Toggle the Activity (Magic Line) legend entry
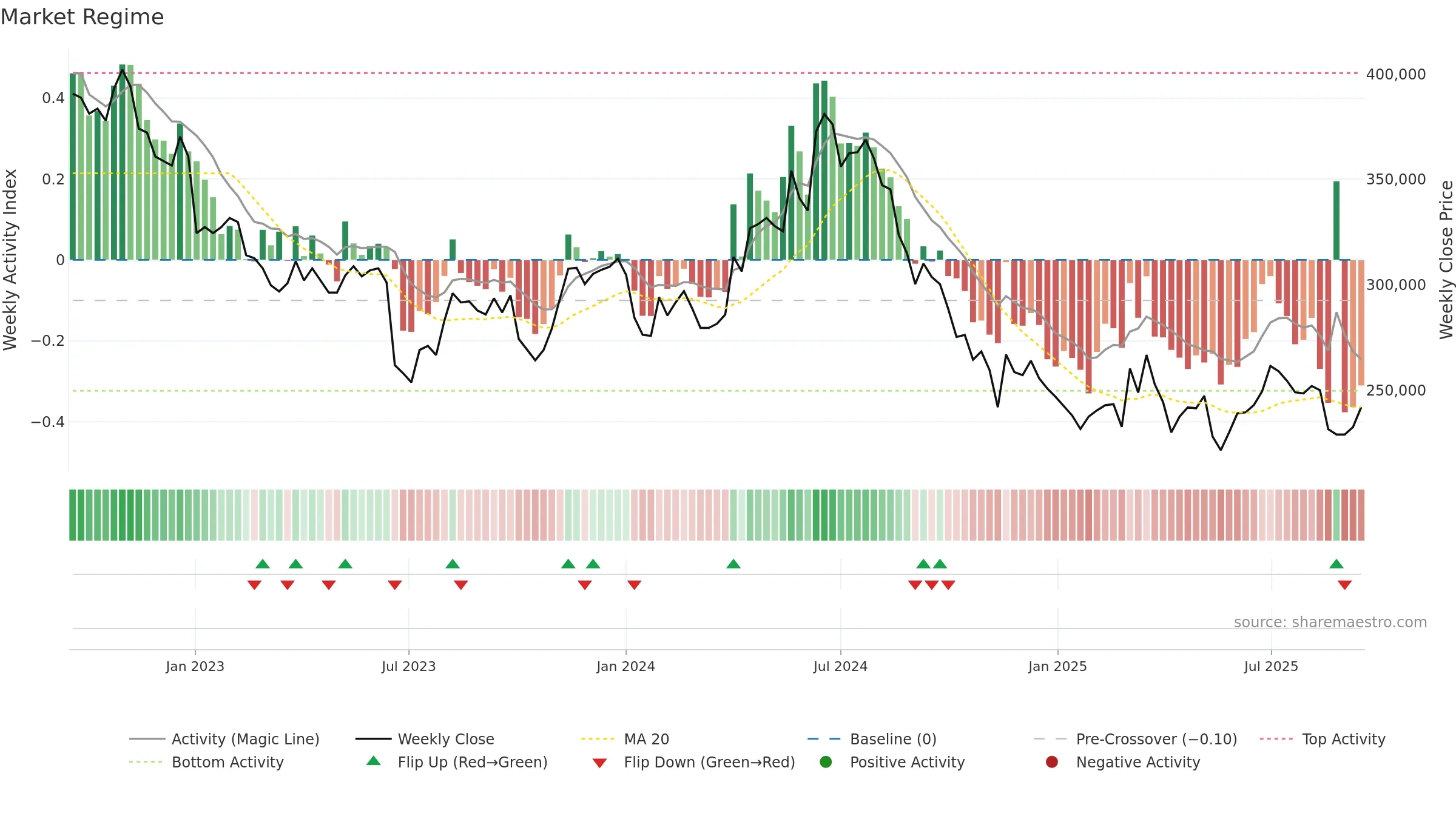This screenshot has height=819, width=1456. tap(224, 739)
